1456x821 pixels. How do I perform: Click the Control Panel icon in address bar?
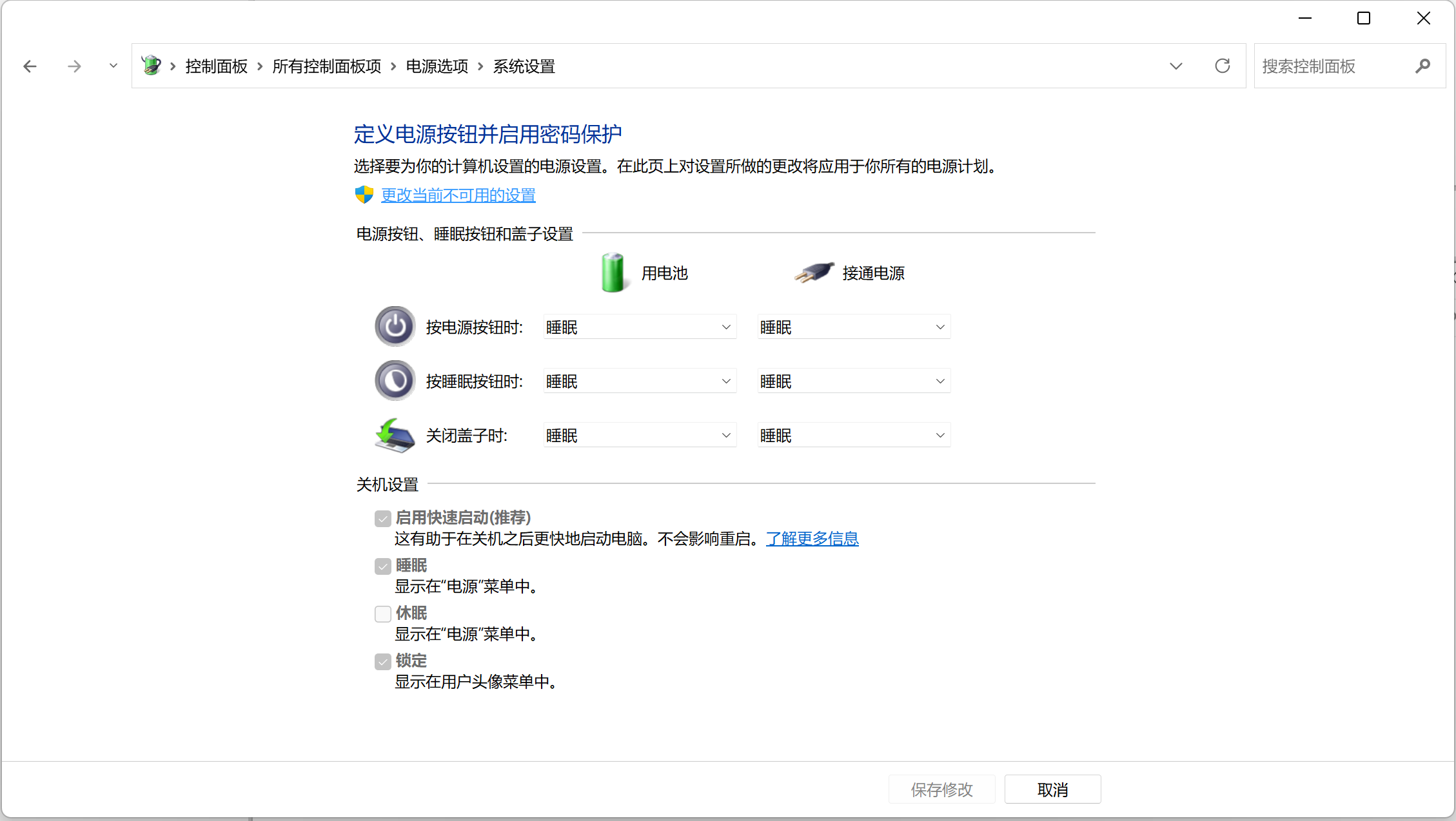[152, 66]
